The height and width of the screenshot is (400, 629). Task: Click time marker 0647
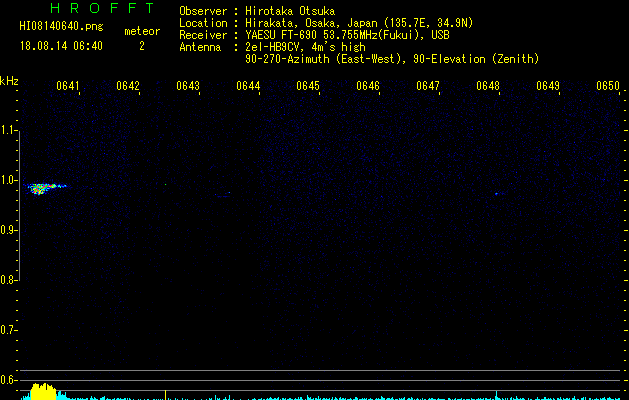point(428,86)
